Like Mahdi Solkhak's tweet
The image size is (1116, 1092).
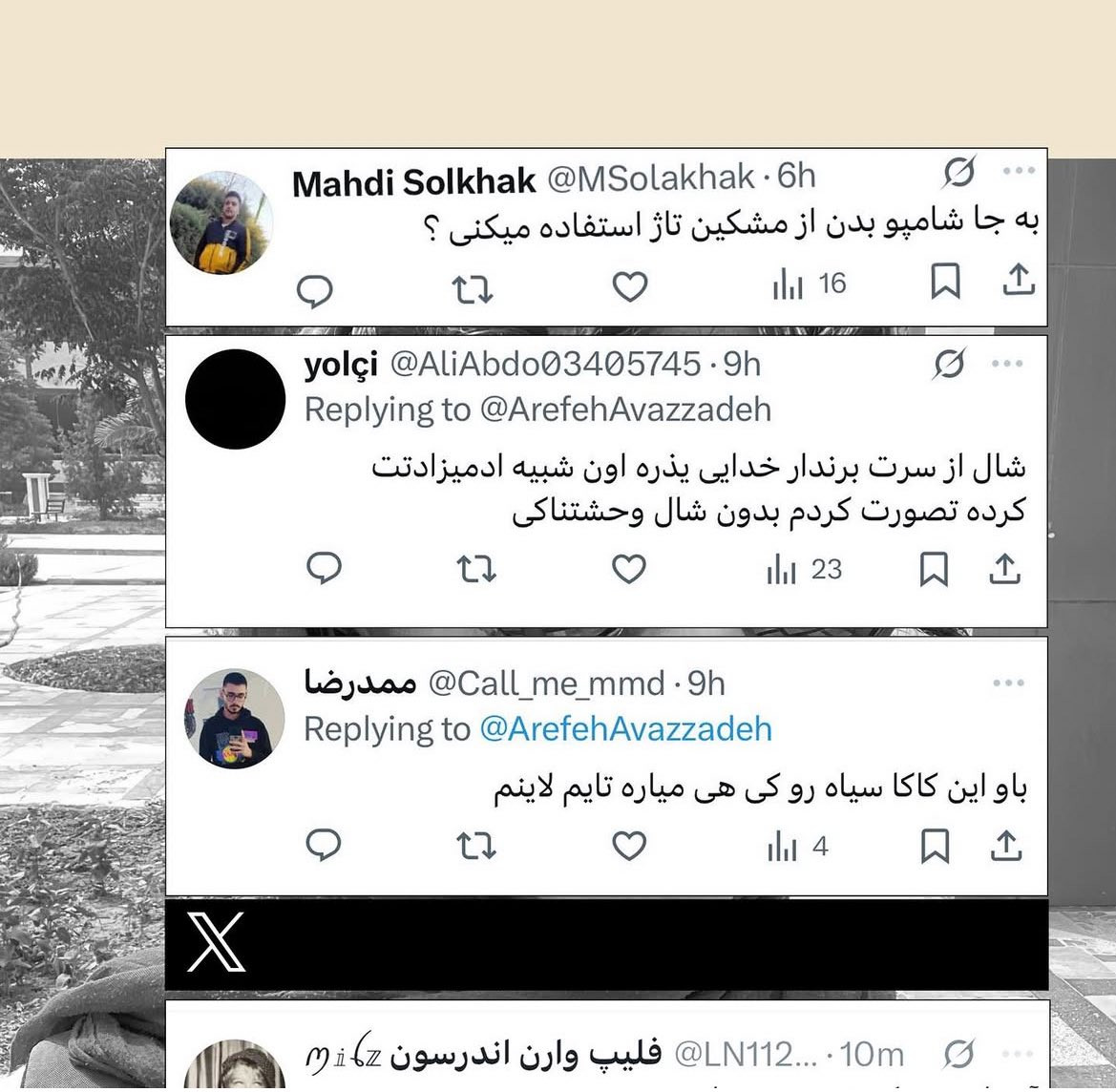630,287
